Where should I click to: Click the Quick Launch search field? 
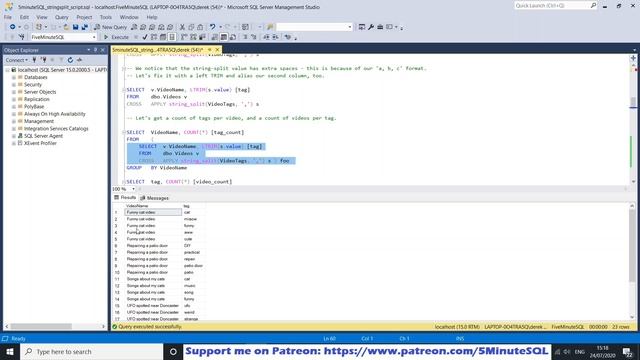point(552,5)
